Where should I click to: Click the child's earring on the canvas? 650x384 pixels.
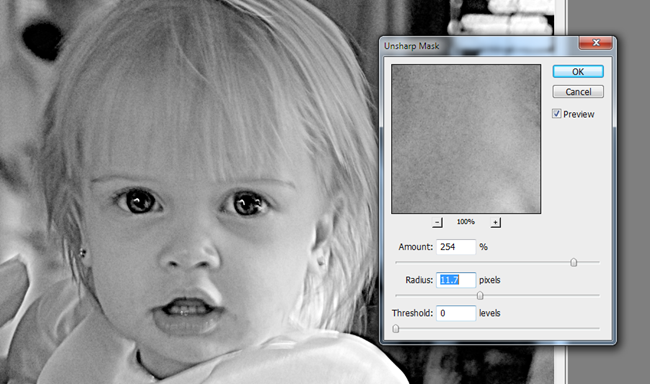click(x=82, y=252)
